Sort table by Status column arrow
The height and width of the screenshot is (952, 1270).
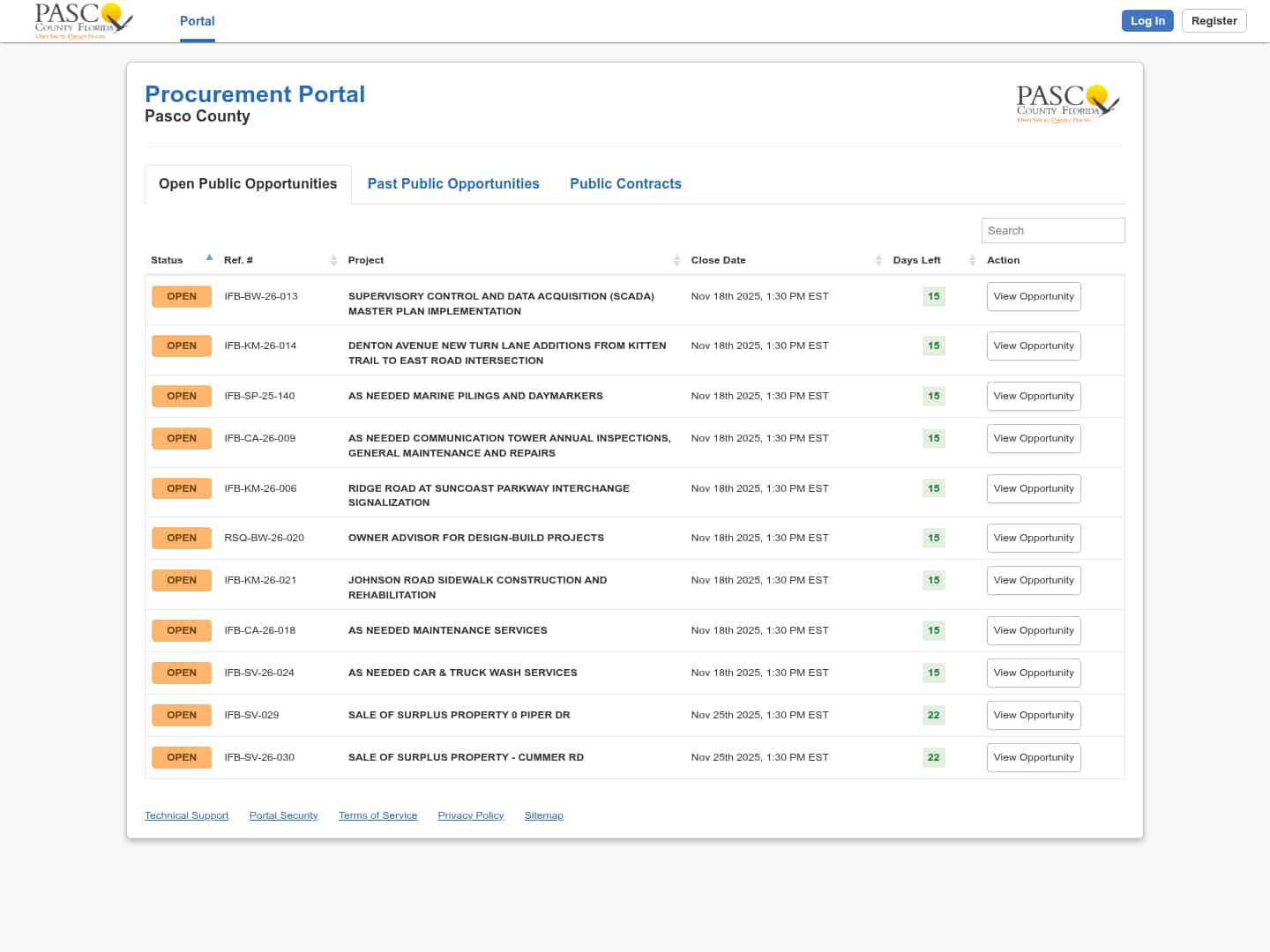[x=209, y=258]
